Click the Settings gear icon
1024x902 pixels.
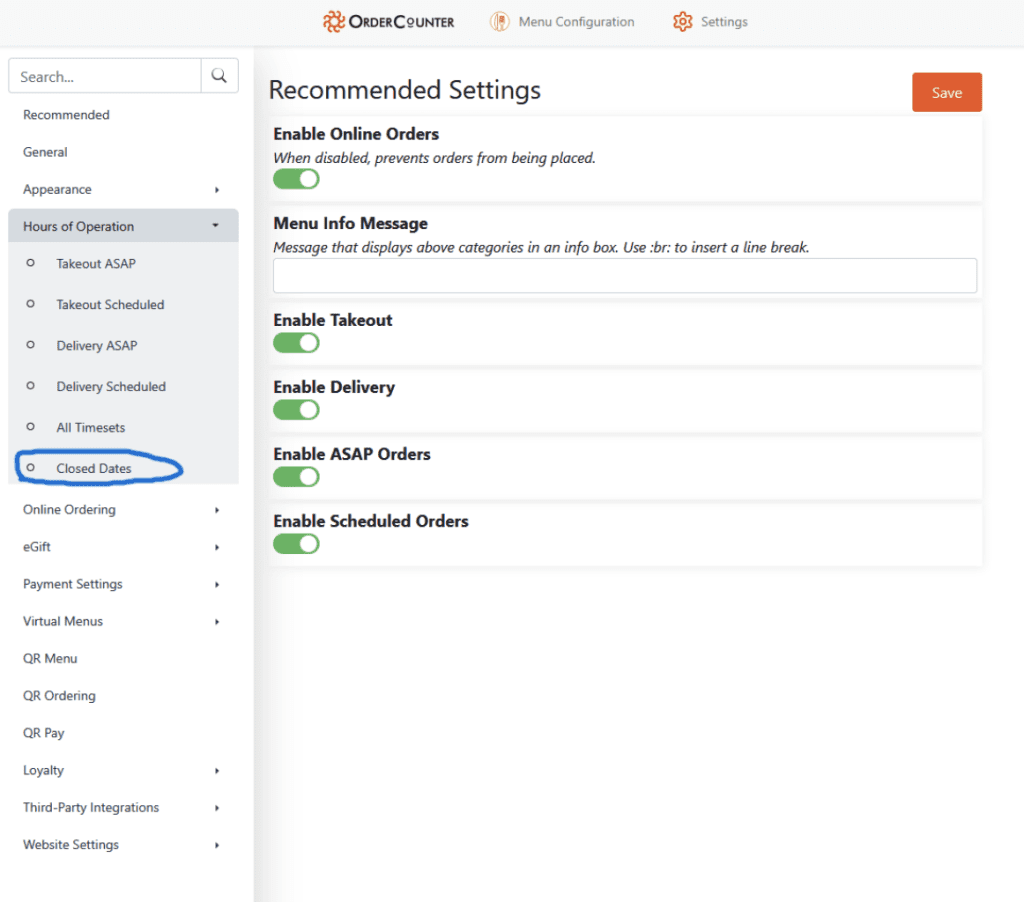[682, 22]
